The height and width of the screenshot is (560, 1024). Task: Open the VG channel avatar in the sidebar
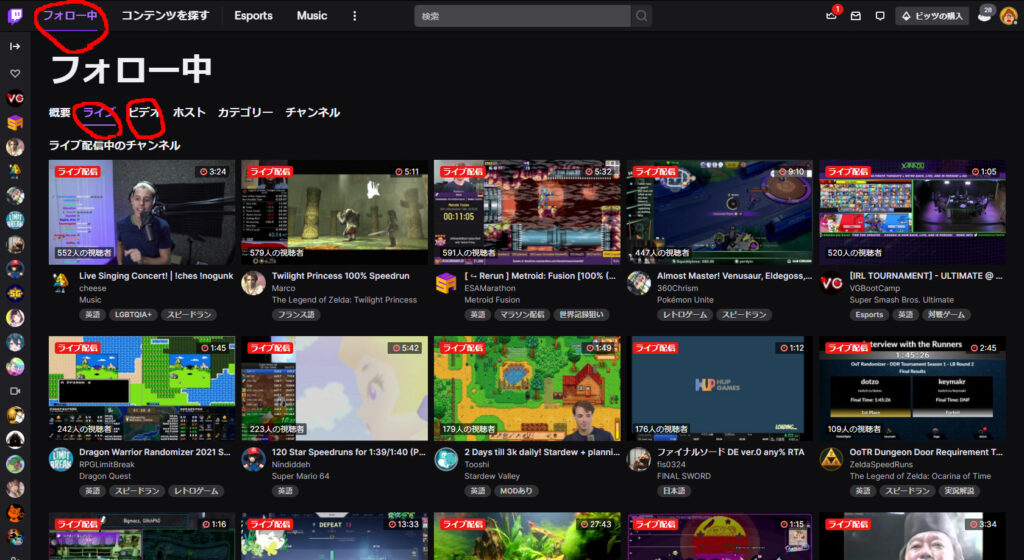(x=15, y=98)
